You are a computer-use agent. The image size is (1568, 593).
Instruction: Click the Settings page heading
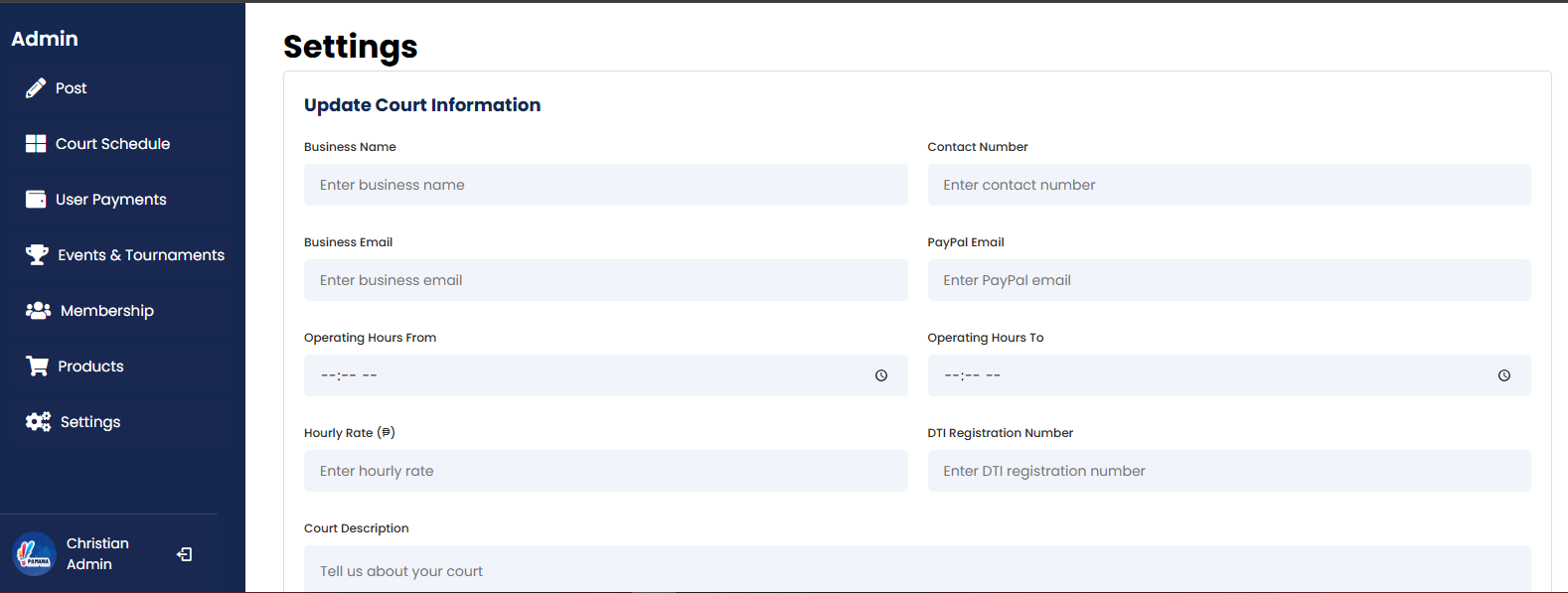click(351, 47)
